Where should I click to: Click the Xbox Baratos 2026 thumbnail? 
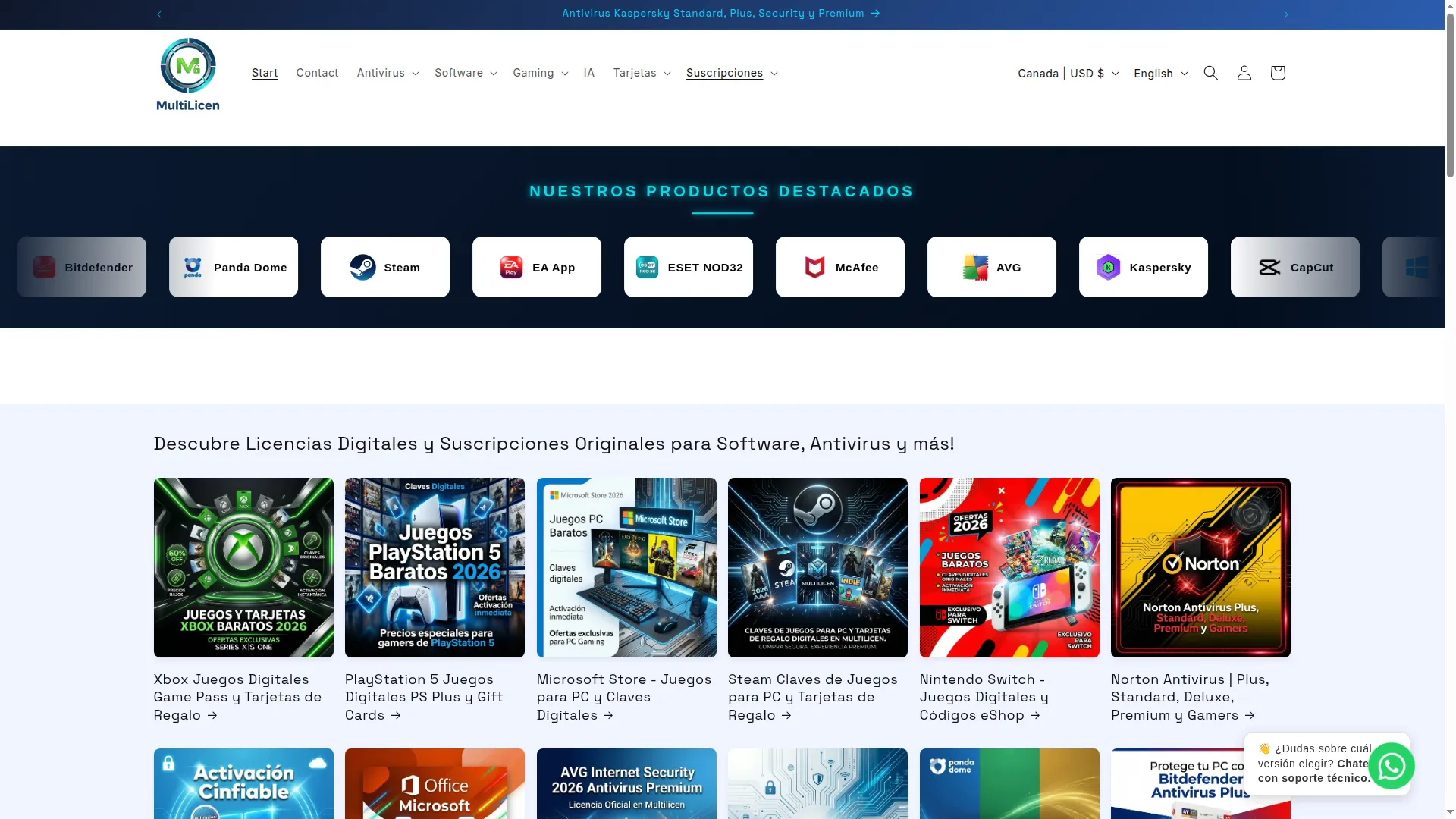243,567
